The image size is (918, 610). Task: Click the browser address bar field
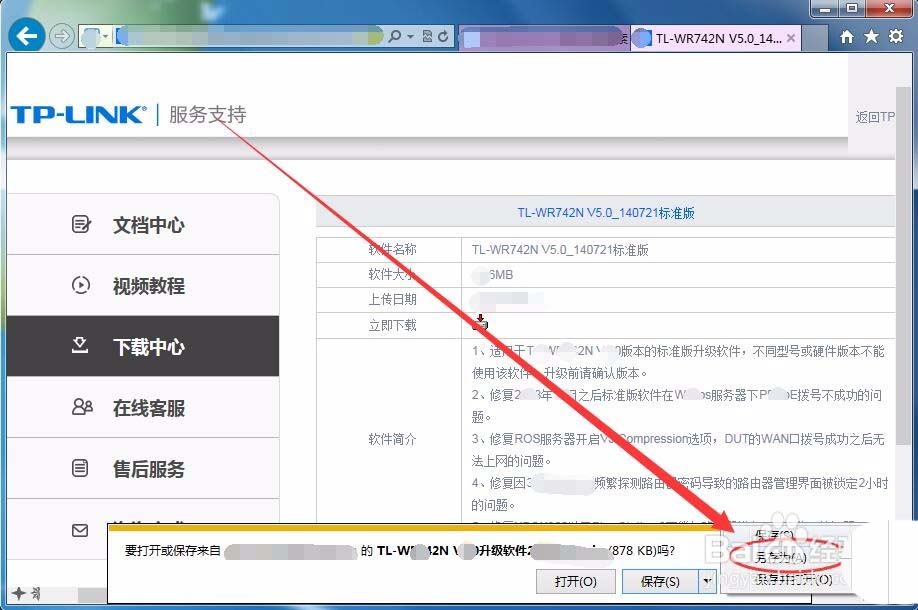(249, 36)
